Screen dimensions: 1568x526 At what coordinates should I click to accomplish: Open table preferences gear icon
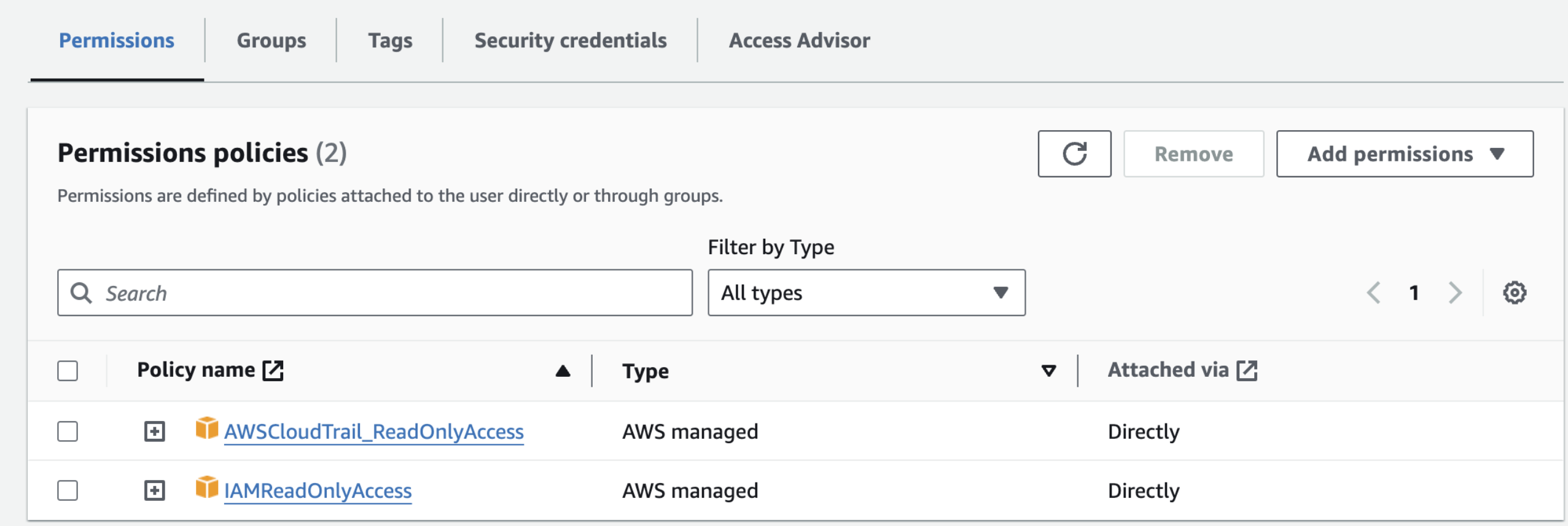[1515, 293]
